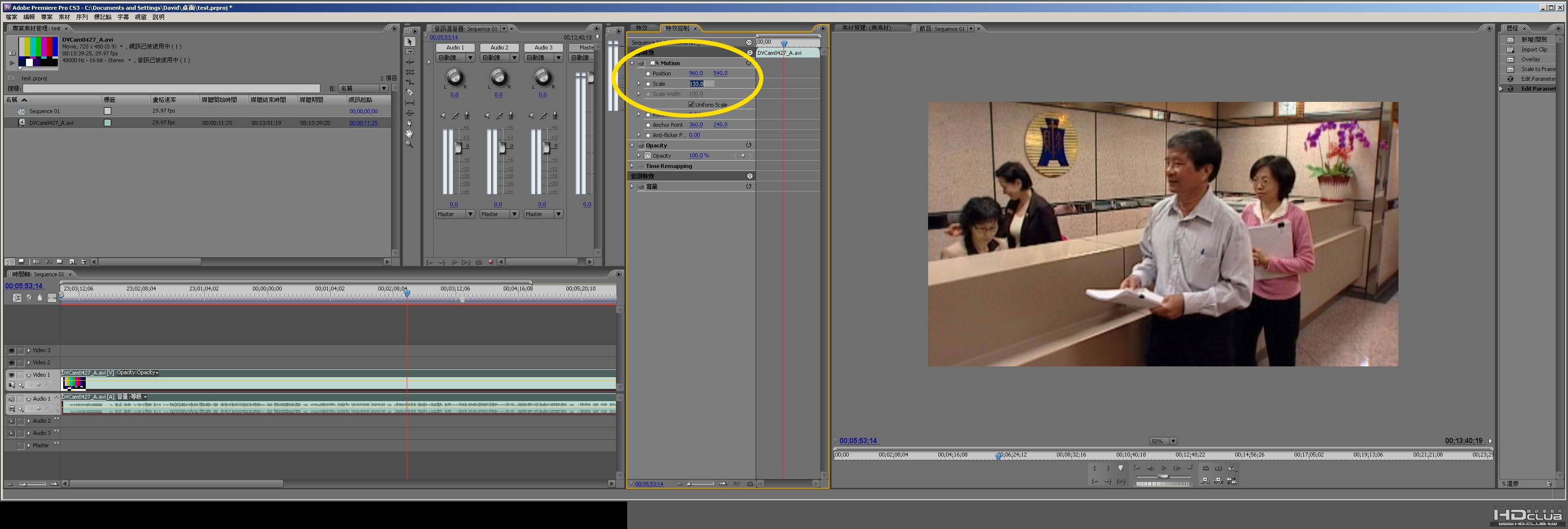This screenshot has height=529, width=1568.
Task: Select the Rolling Edit tool
Action: [410, 72]
